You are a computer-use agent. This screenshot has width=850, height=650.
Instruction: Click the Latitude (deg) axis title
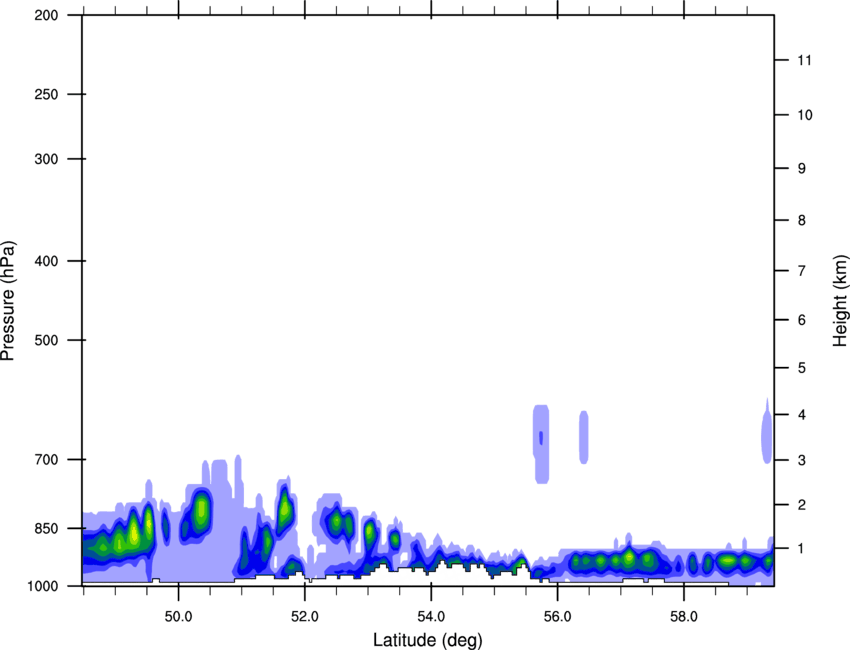428,640
